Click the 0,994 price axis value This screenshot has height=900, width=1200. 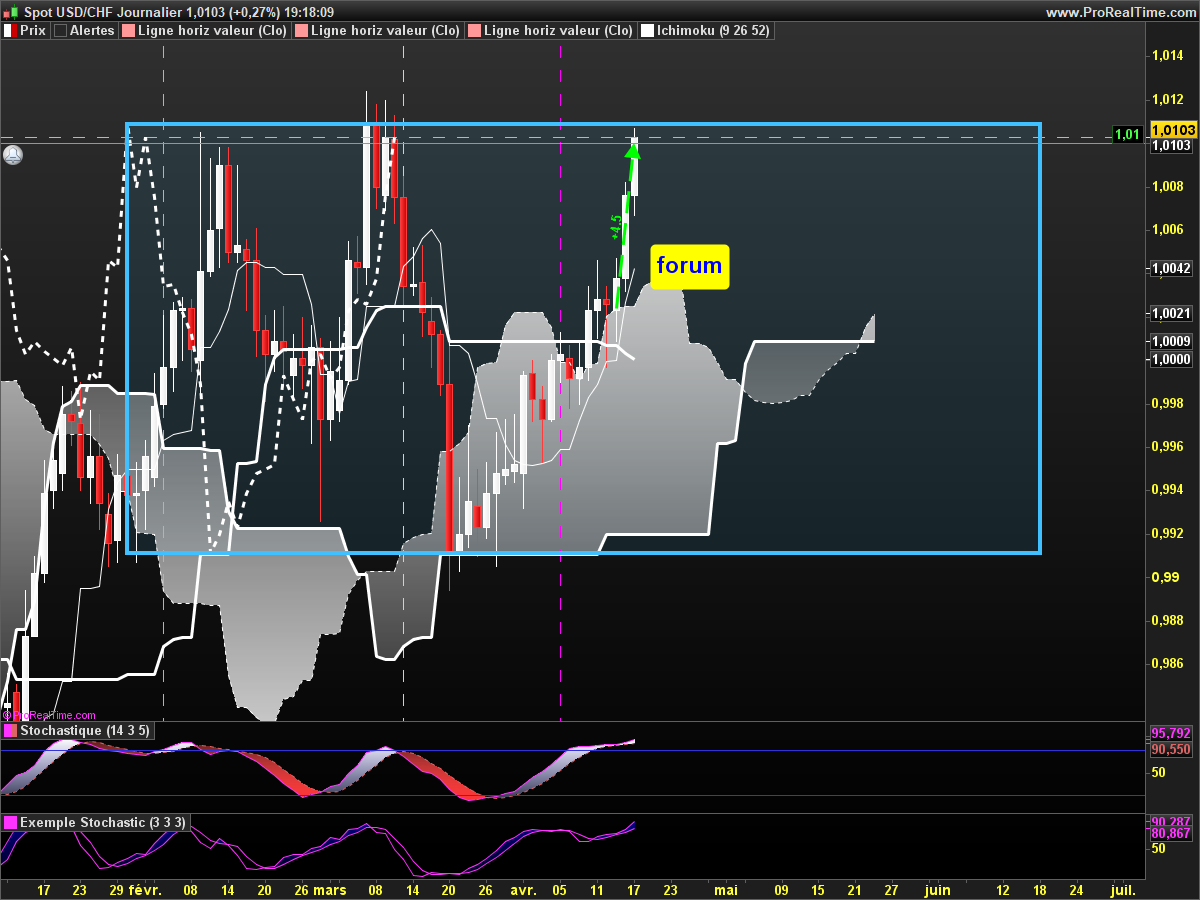coord(1168,490)
